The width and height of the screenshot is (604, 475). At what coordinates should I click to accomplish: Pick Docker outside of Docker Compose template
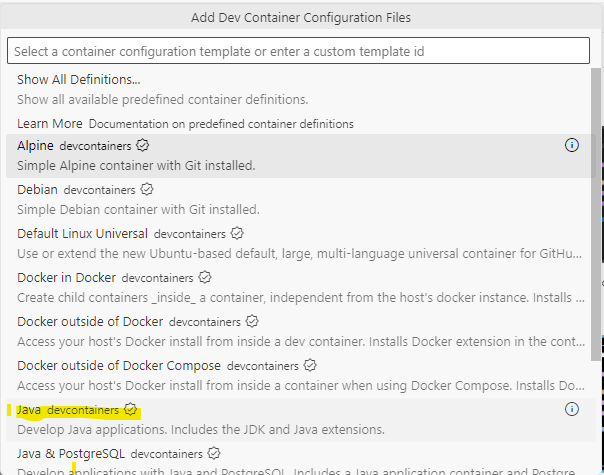pyautogui.click(x=300, y=375)
